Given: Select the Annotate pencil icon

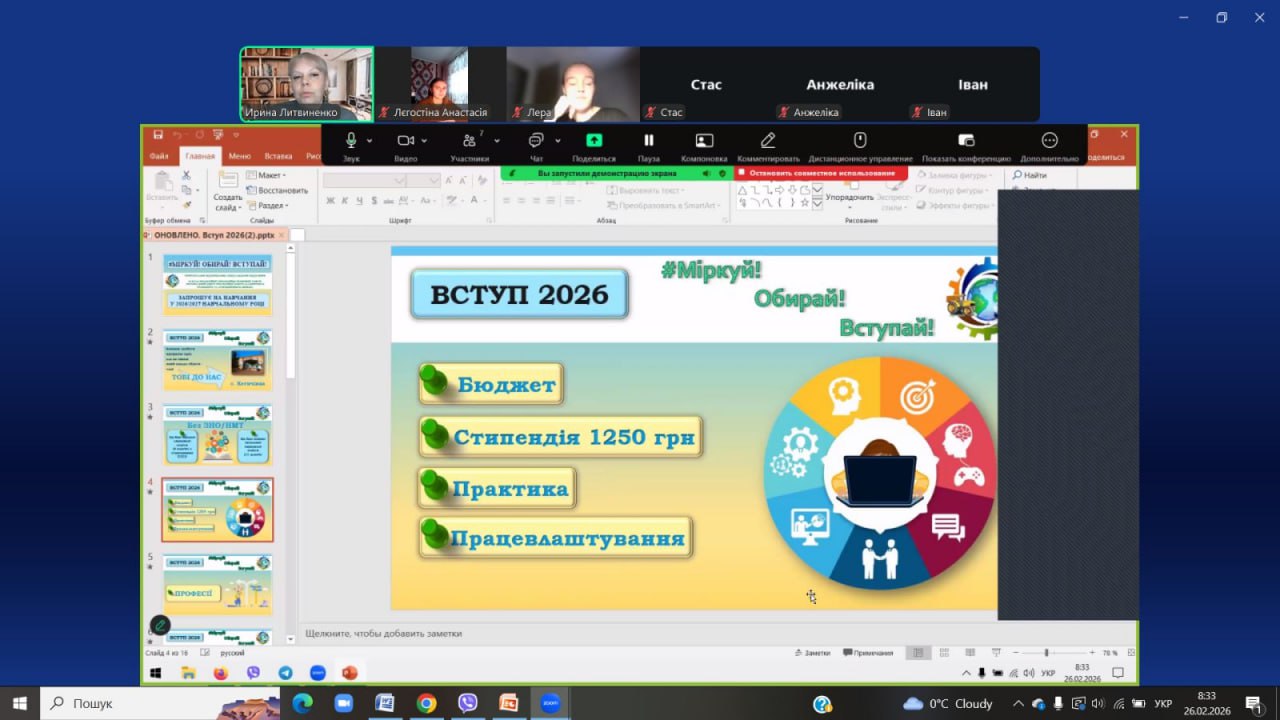Looking at the screenshot, I should point(768,141).
